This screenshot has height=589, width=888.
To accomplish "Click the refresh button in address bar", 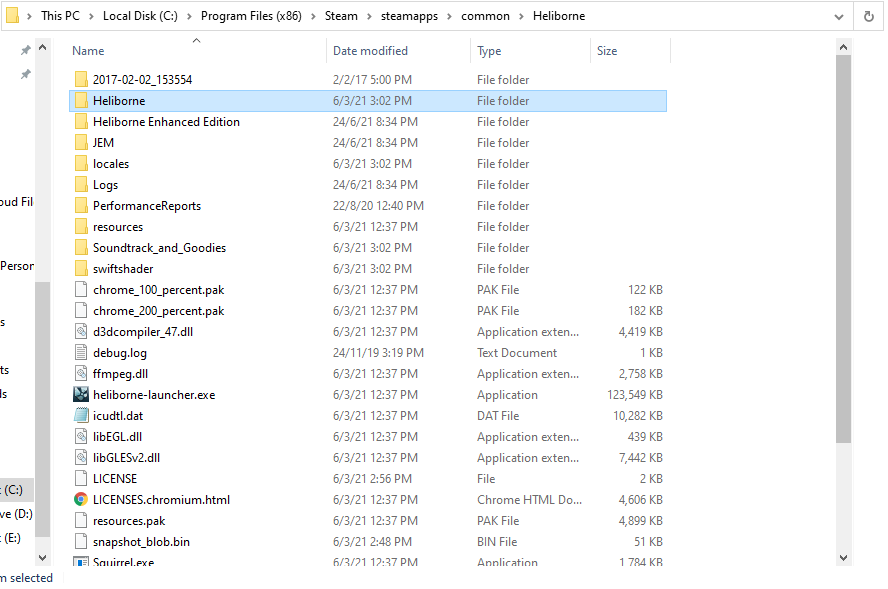I will pos(868,16).
